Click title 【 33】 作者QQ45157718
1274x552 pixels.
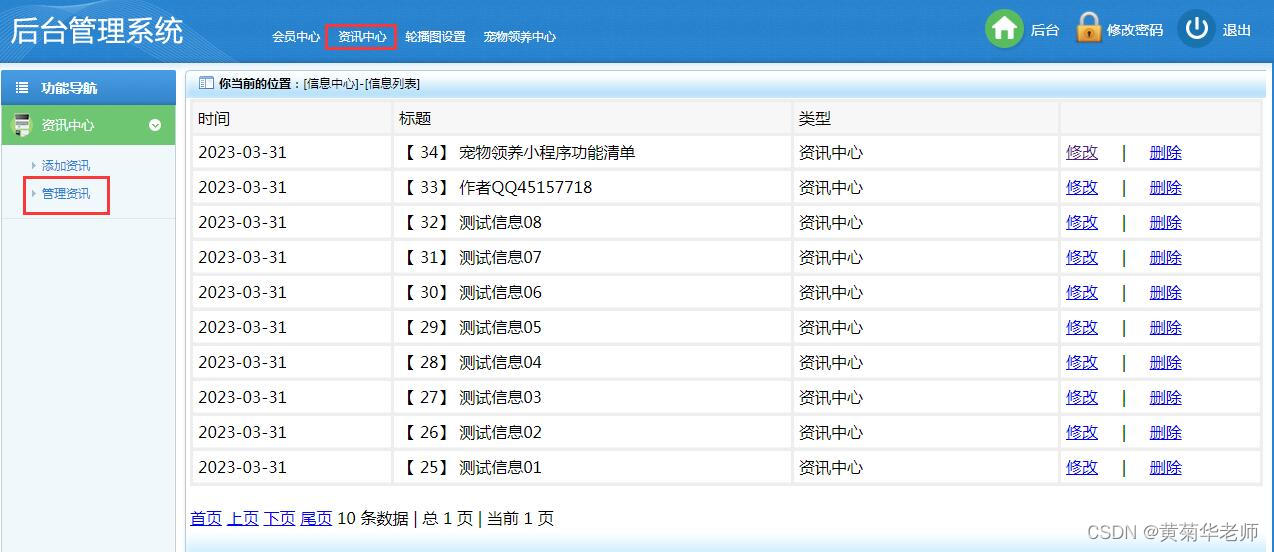496,187
